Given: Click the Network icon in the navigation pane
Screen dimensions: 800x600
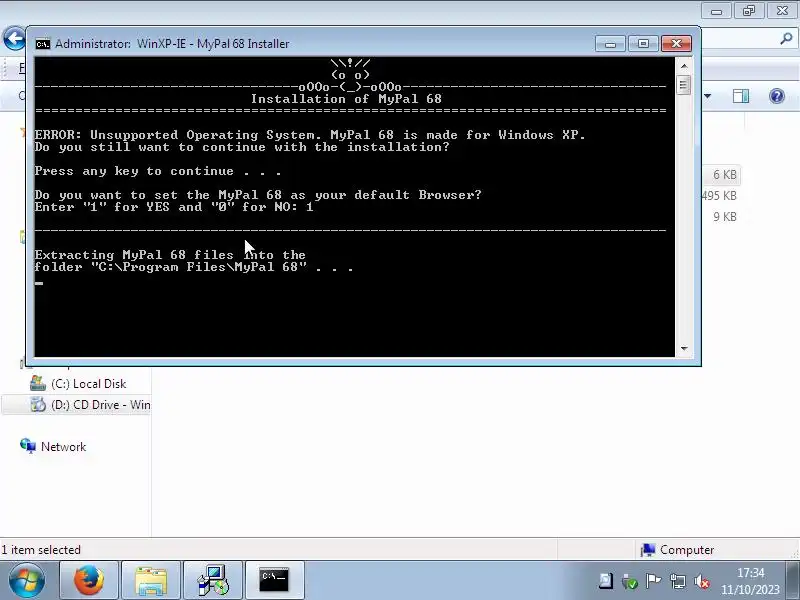Looking at the screenshot, I should pyautogui.click(x=28, y=446).
